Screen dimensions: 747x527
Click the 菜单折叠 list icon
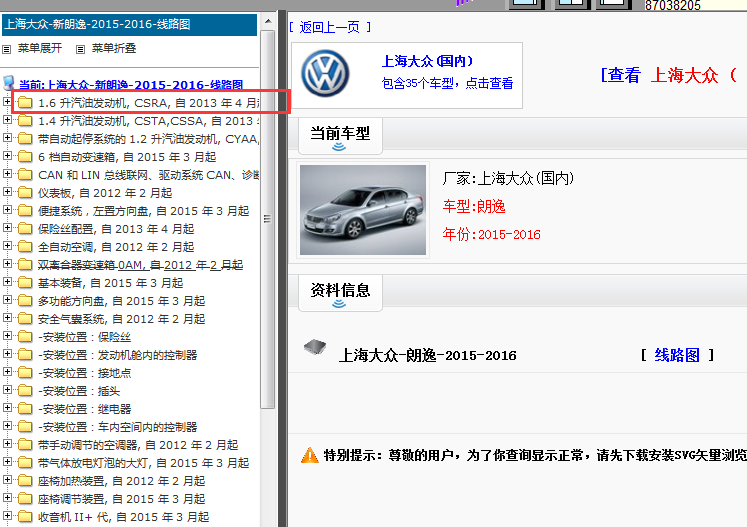(x=81, y=49)
